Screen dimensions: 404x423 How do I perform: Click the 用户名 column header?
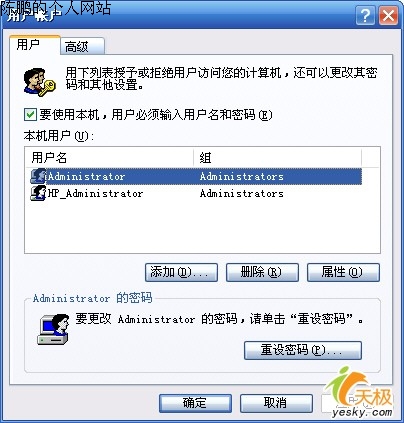point(110,157)
